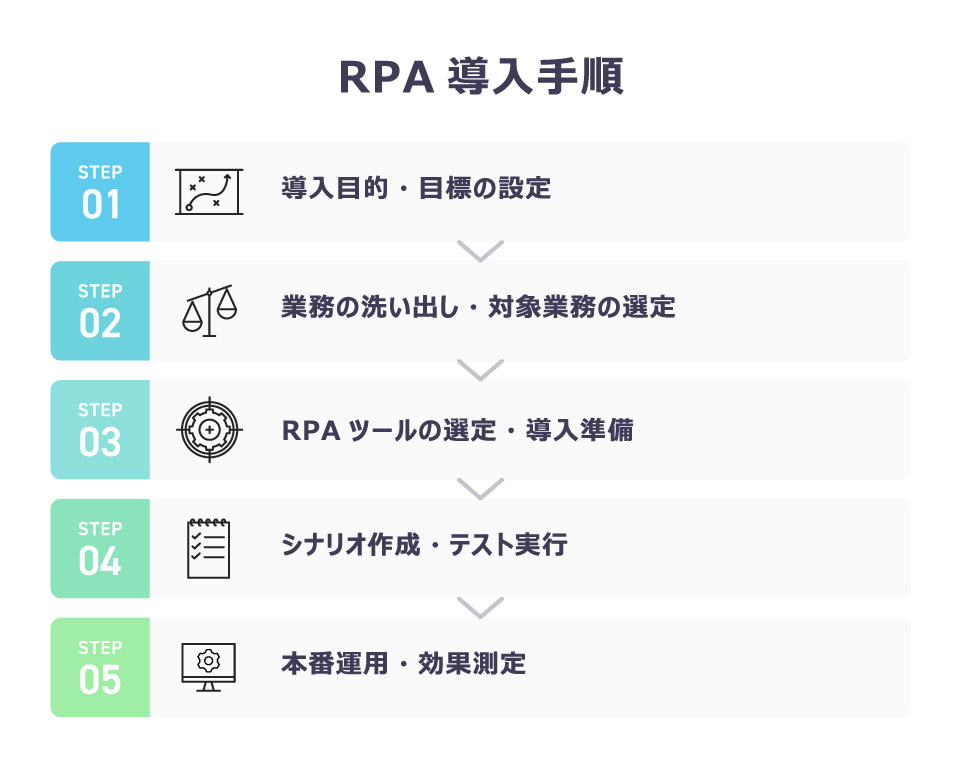This screenshot has width=961, height=773.
Task: Click the text RPAツールの選定・導入準備
Action: coord(457,430)
